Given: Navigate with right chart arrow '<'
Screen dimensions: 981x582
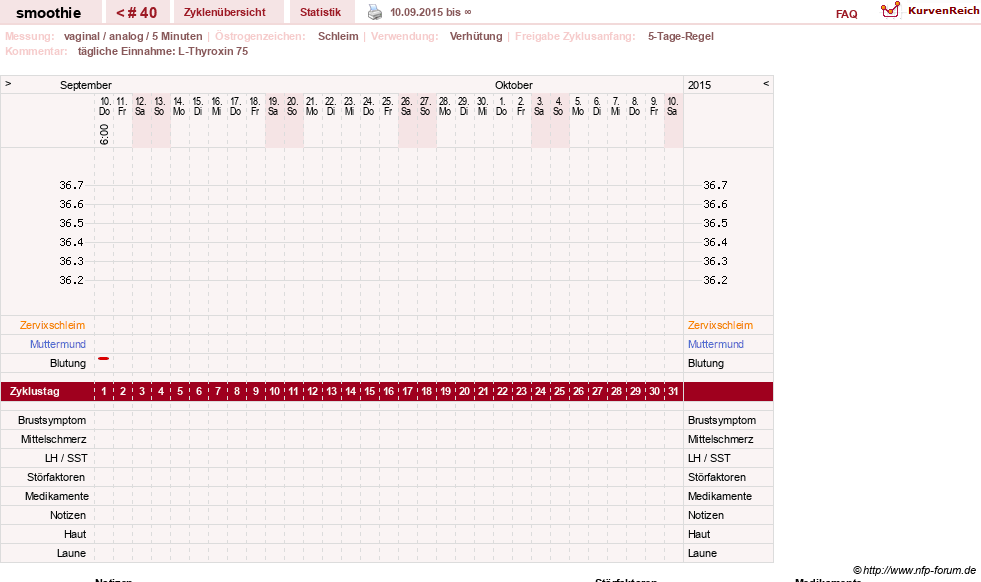Looking at the screenshot, I should pyautogui.click(x=766, y=83).
